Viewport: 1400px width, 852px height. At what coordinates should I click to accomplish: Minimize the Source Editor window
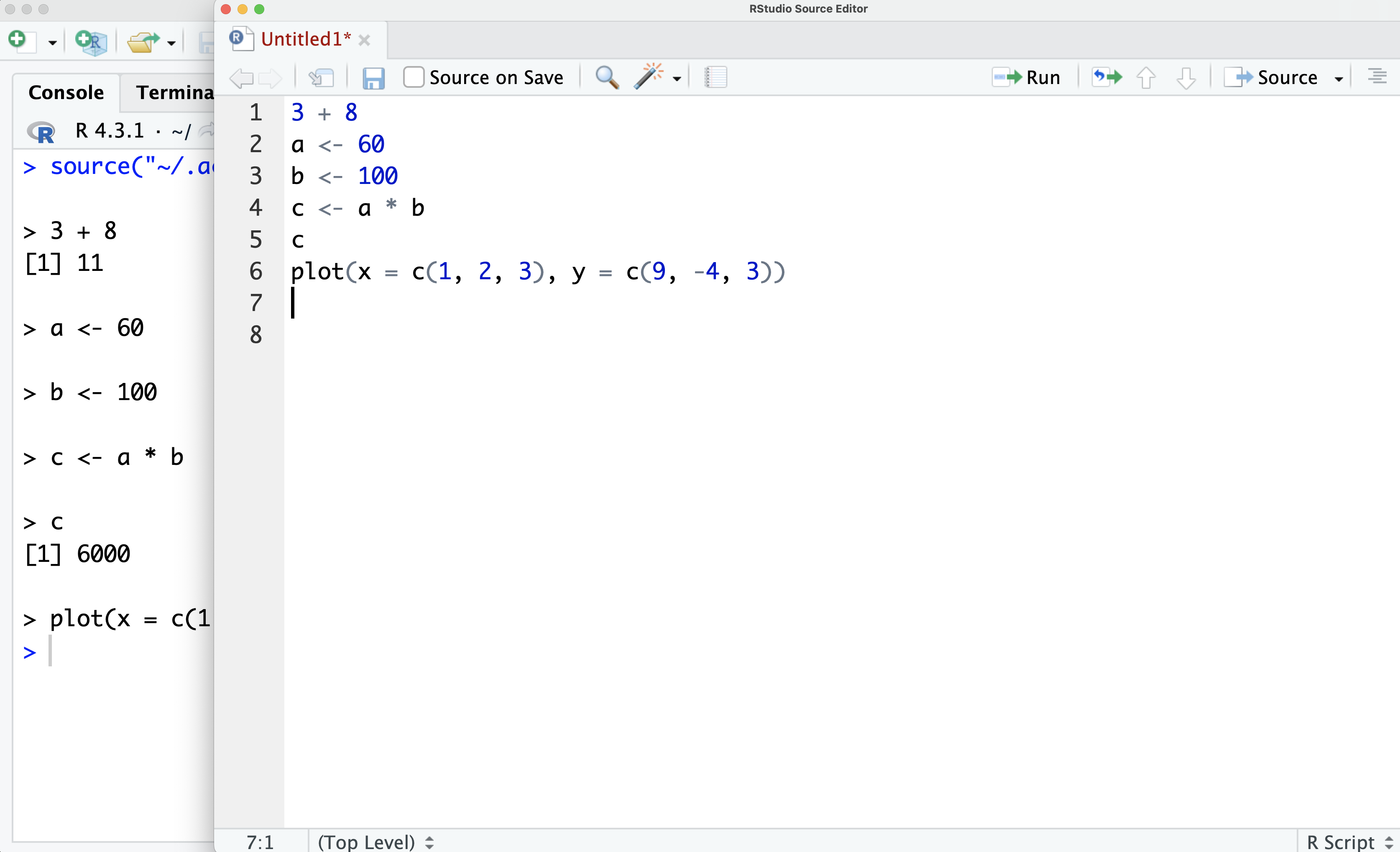pos(243,9)
